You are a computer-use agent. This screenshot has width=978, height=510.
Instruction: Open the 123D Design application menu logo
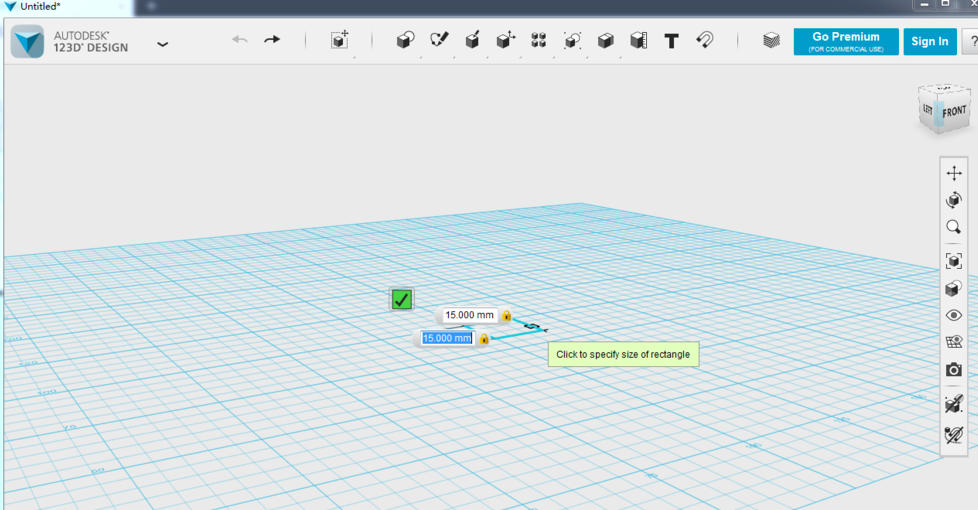27,42
